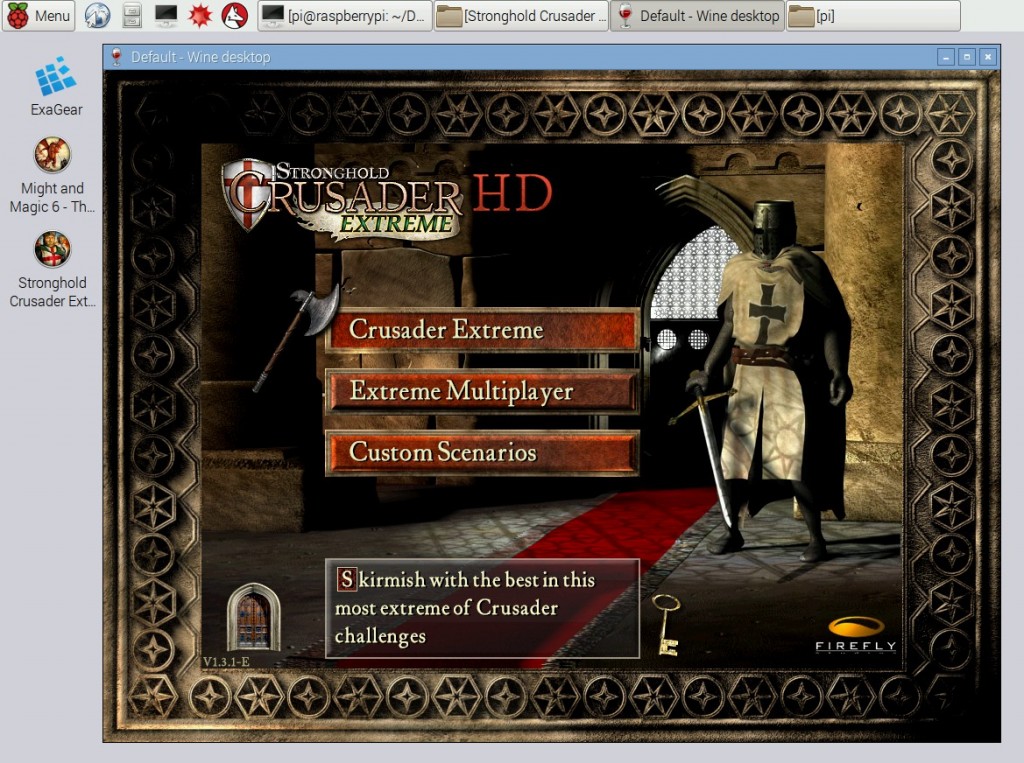1024x763 pixels.
Task: Click the Wolfram wolf icon
Action: point(234,16)
